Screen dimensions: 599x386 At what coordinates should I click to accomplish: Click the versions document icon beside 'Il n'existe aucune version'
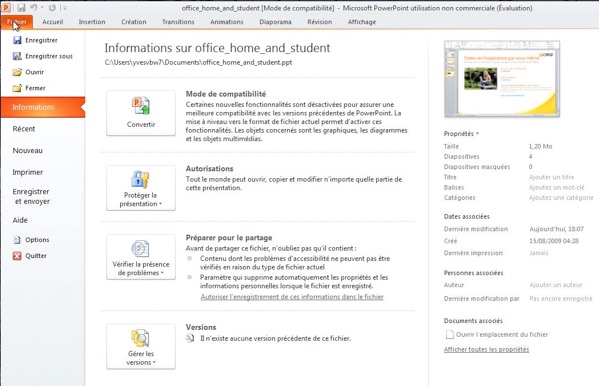tap(190, 338)
